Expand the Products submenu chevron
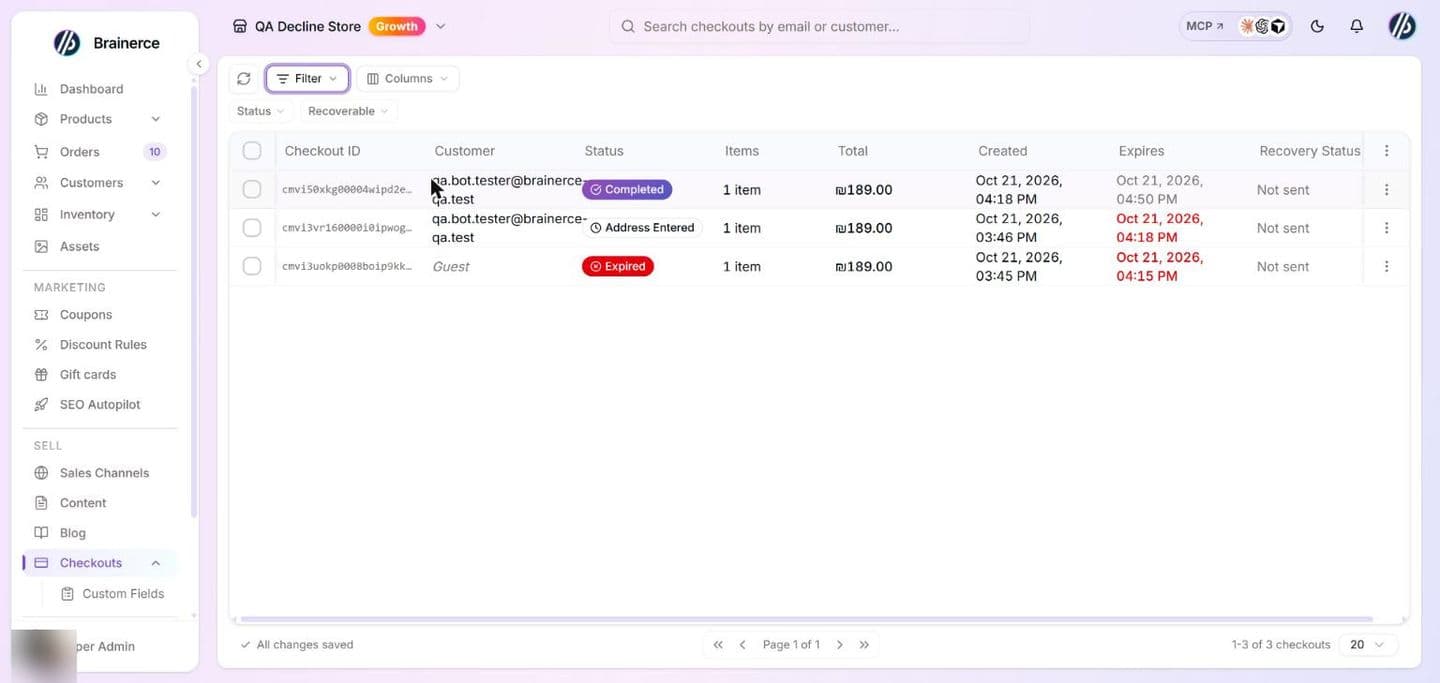The image size is (1440, 683). tap(155, 119)
